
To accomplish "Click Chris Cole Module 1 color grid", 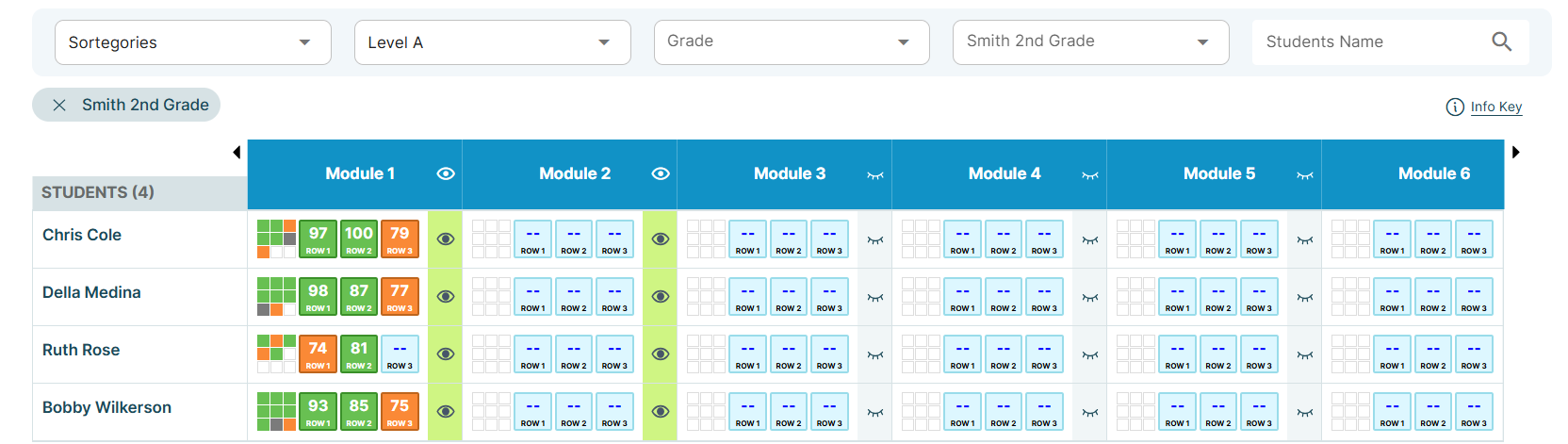I will 276,238.
